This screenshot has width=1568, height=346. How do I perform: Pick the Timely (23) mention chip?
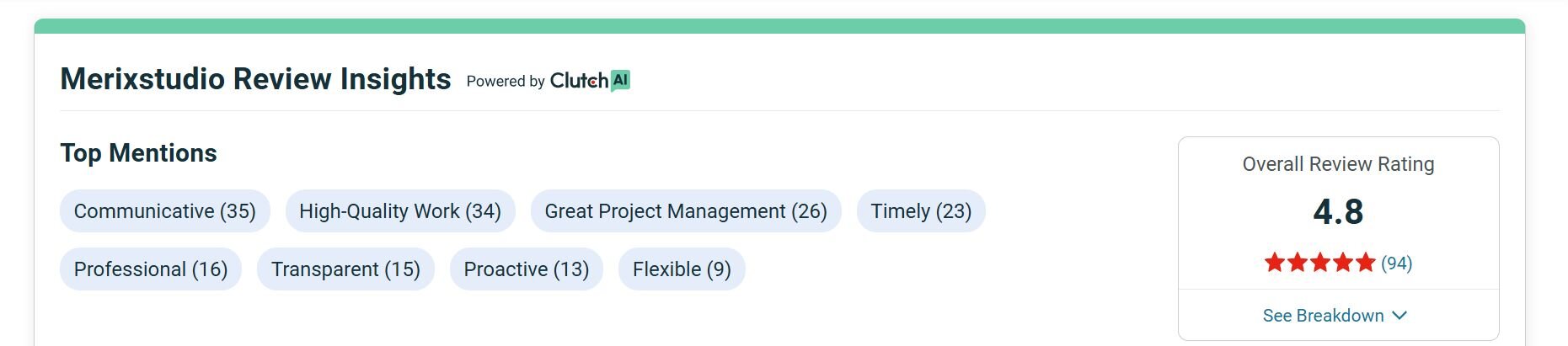coord(921,211)
